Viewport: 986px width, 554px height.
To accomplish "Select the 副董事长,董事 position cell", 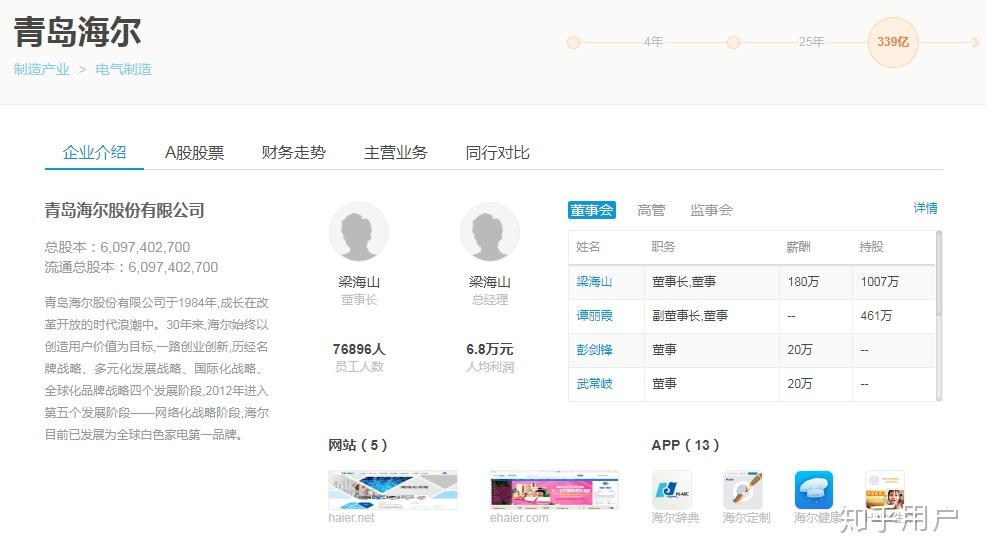I will pos(690,316).
